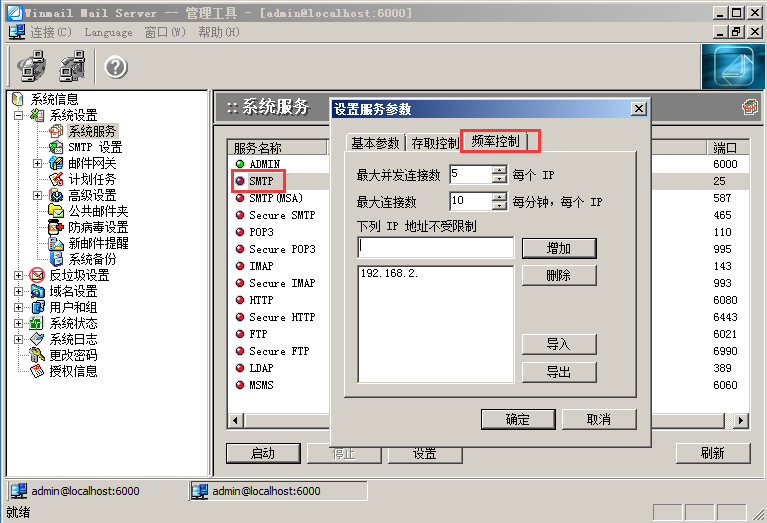Click the red POP3 service status icon
The width and height of the screenshot is (767, 523).
click(240, 232)
